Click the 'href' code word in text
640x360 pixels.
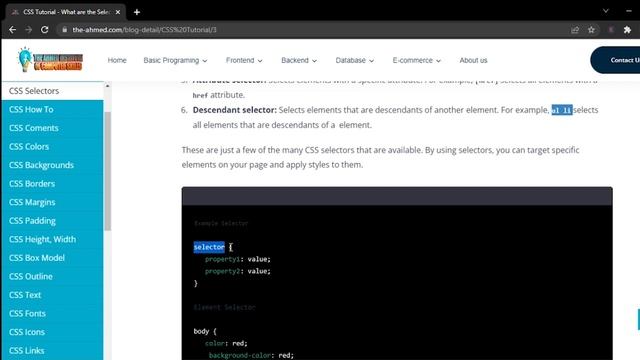click(x=200, y=96)
